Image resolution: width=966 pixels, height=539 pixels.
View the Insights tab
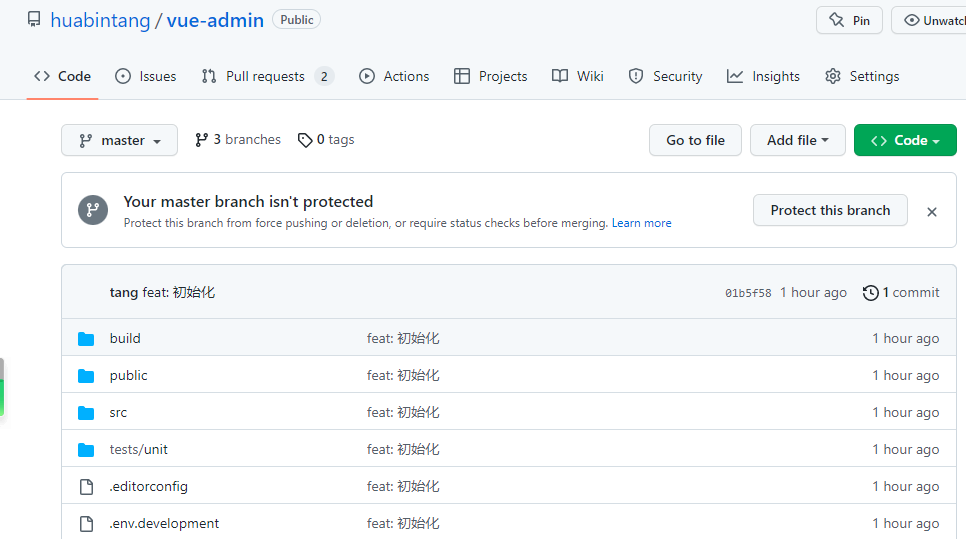click(x=763, y=76)
